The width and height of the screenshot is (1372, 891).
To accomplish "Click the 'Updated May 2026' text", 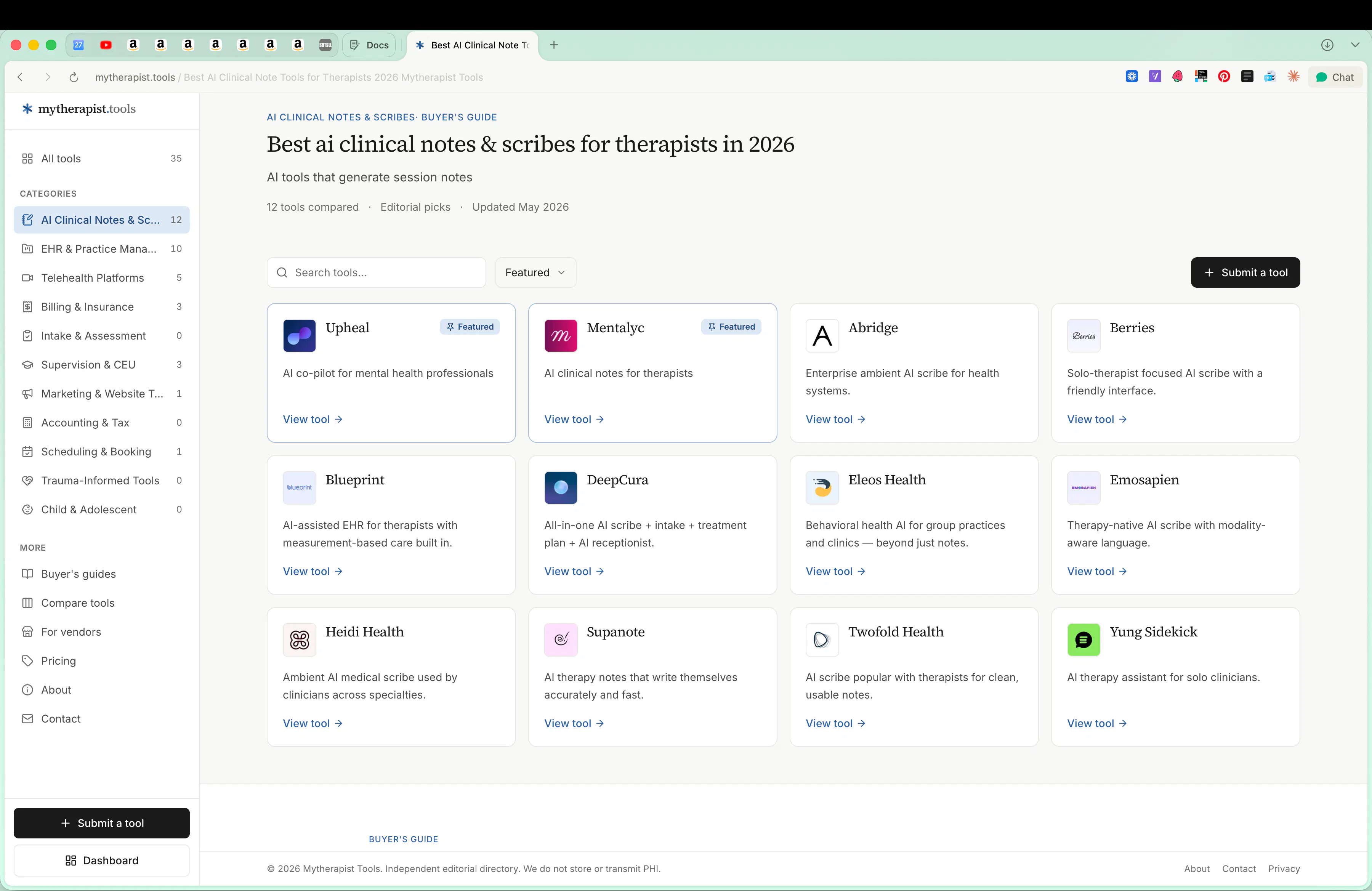I will pos(520,207).
